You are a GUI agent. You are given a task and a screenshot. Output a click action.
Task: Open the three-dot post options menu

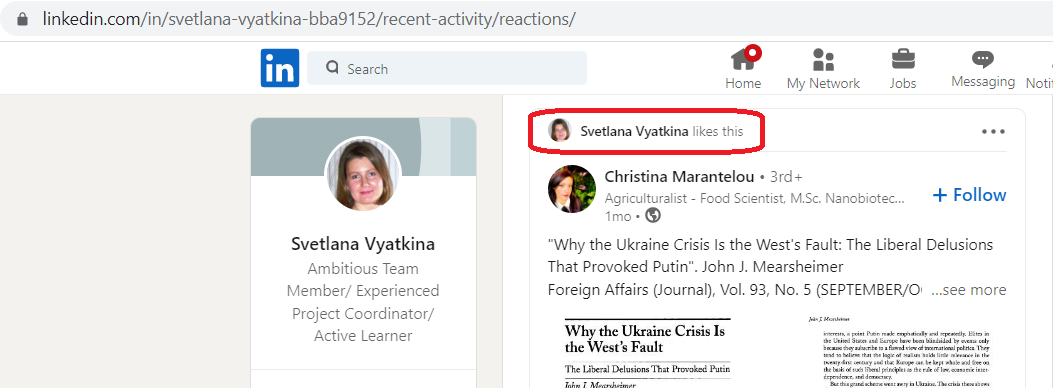click(993, 132)
